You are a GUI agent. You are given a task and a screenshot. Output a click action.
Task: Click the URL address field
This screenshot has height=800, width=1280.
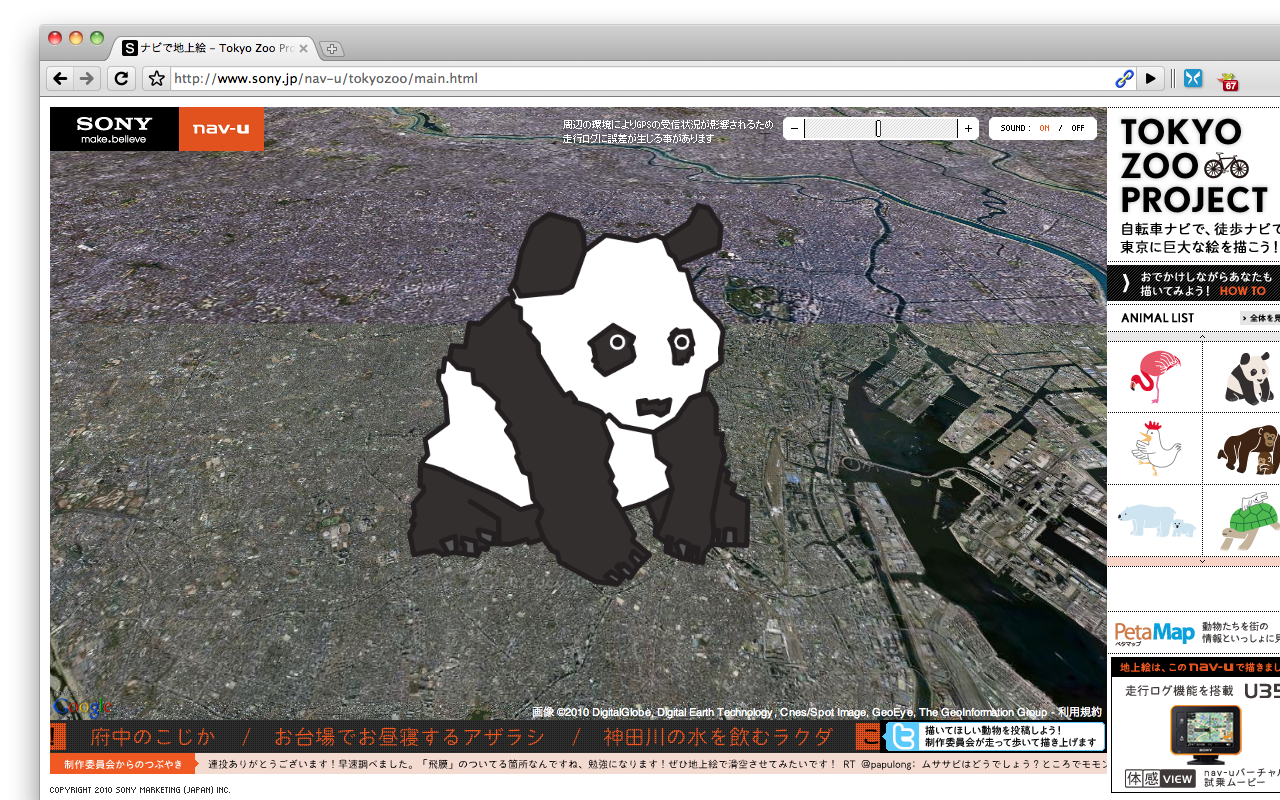tap(640, 78)
